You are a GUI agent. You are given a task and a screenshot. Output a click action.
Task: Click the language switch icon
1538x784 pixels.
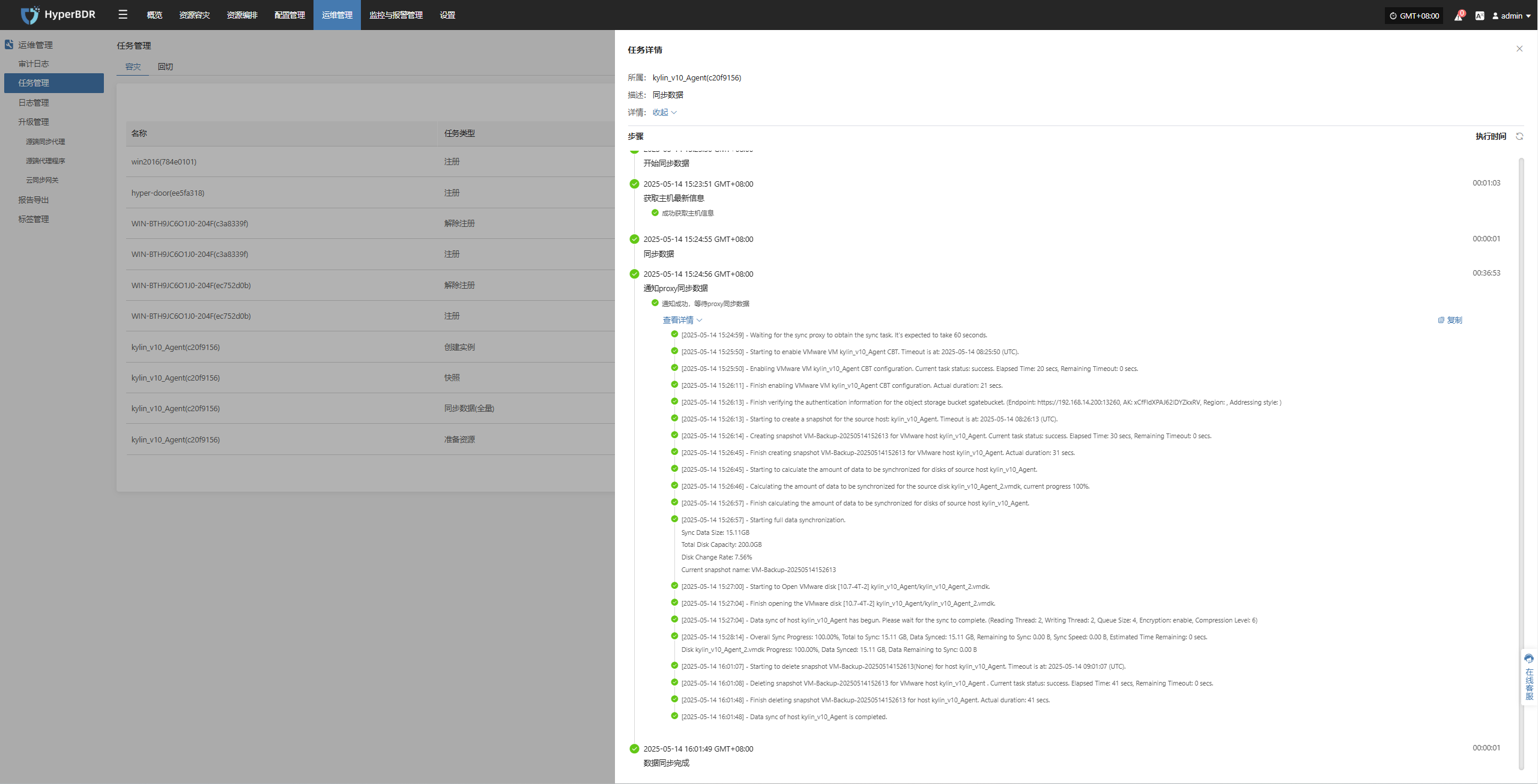coord(1480,16)
